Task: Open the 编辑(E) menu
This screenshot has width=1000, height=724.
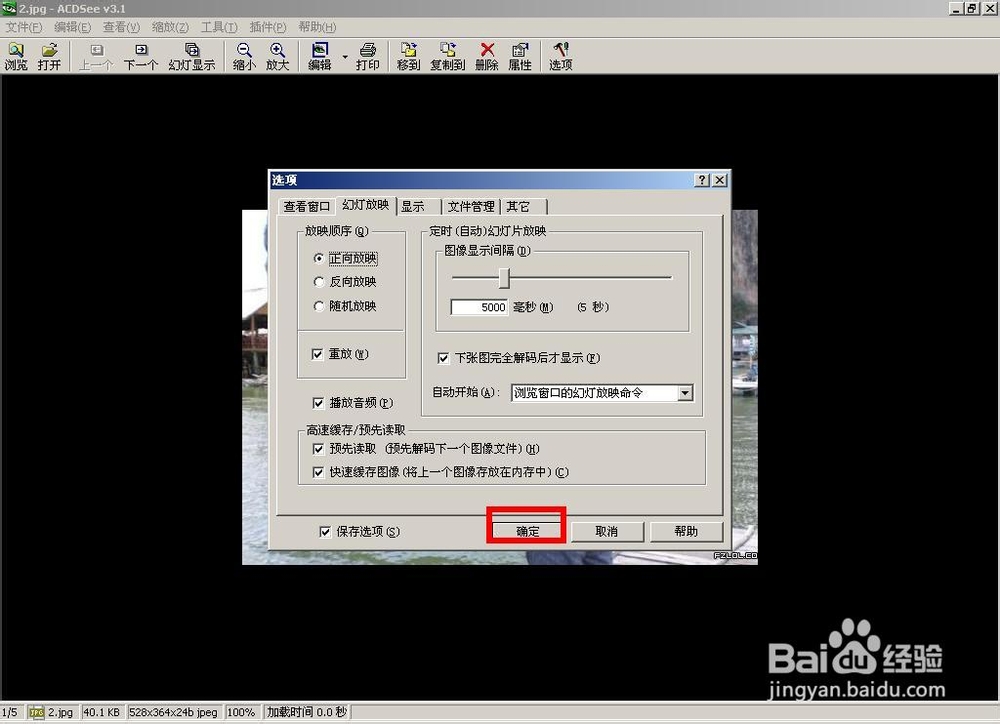Action: pyautogui.click(x=73, y=27)
